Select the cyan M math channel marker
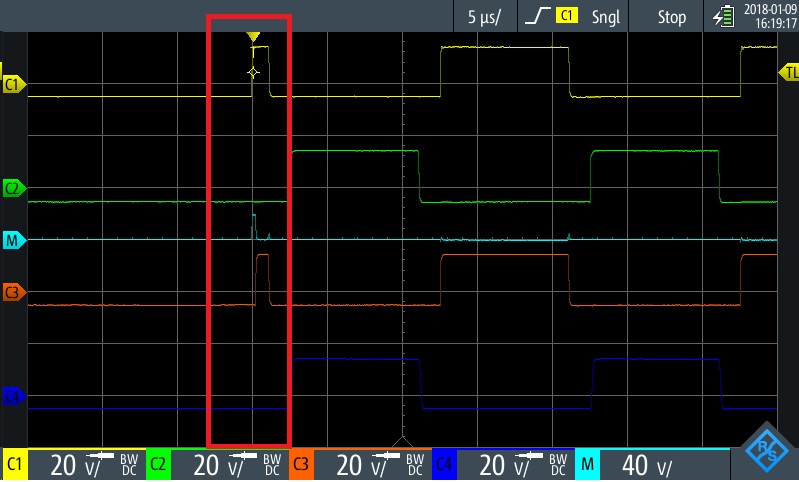 pos(14,240)
